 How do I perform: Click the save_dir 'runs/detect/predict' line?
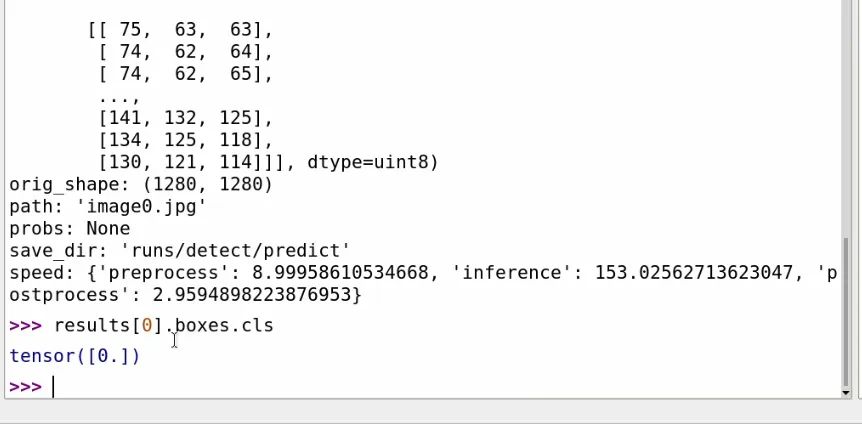point(179,251)
